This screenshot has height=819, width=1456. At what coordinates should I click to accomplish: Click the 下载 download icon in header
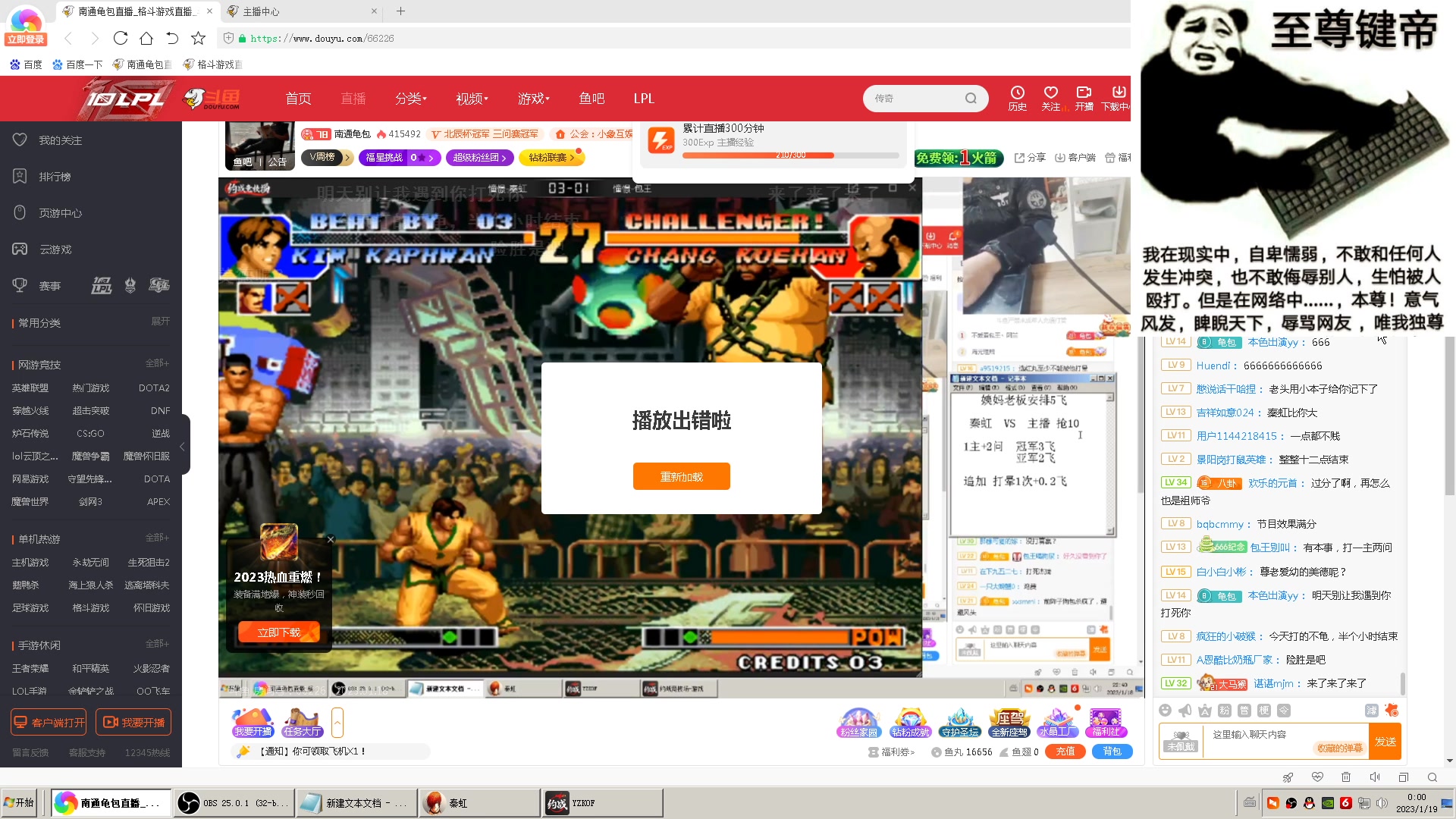[1116, 98]
